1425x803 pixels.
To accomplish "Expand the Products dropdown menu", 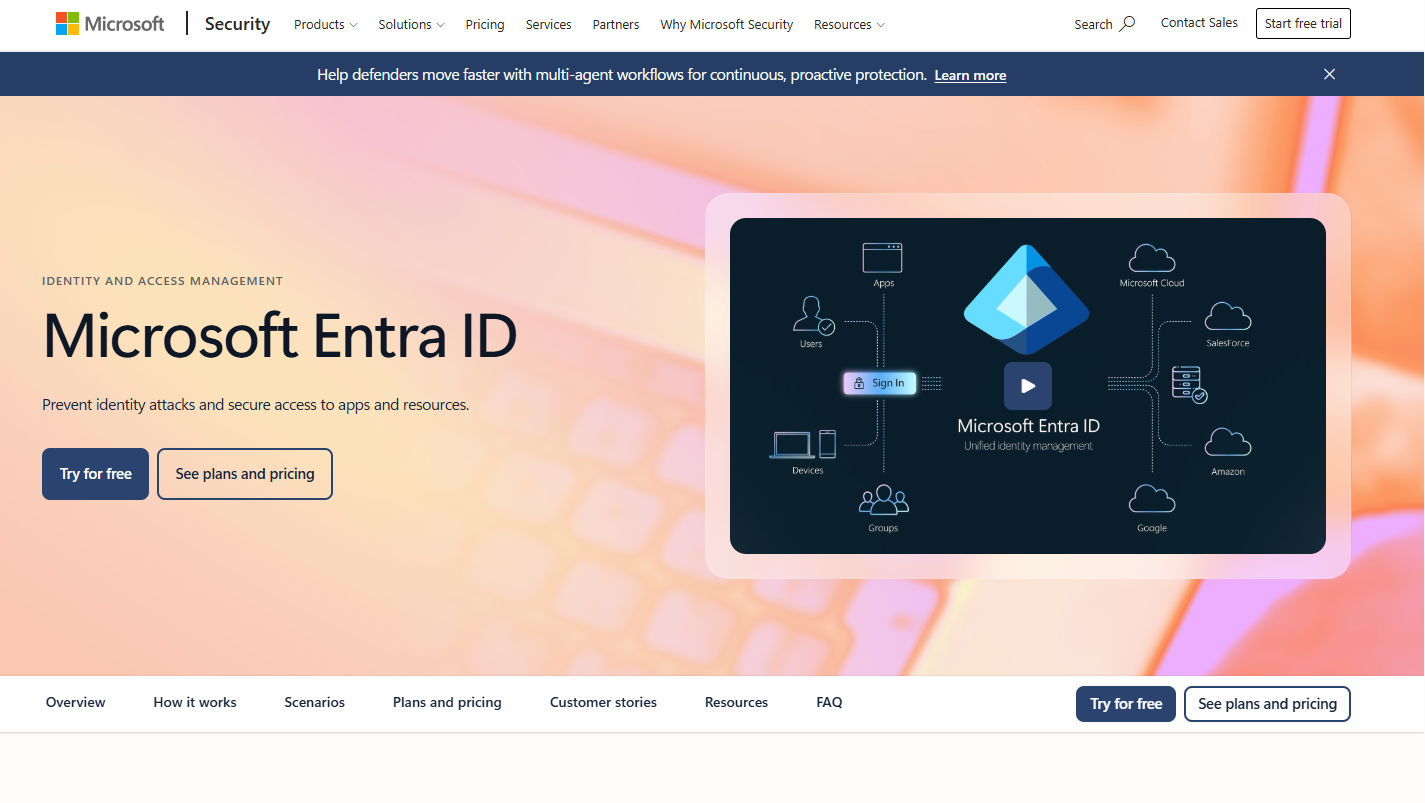I will click(x=326, y=24).
